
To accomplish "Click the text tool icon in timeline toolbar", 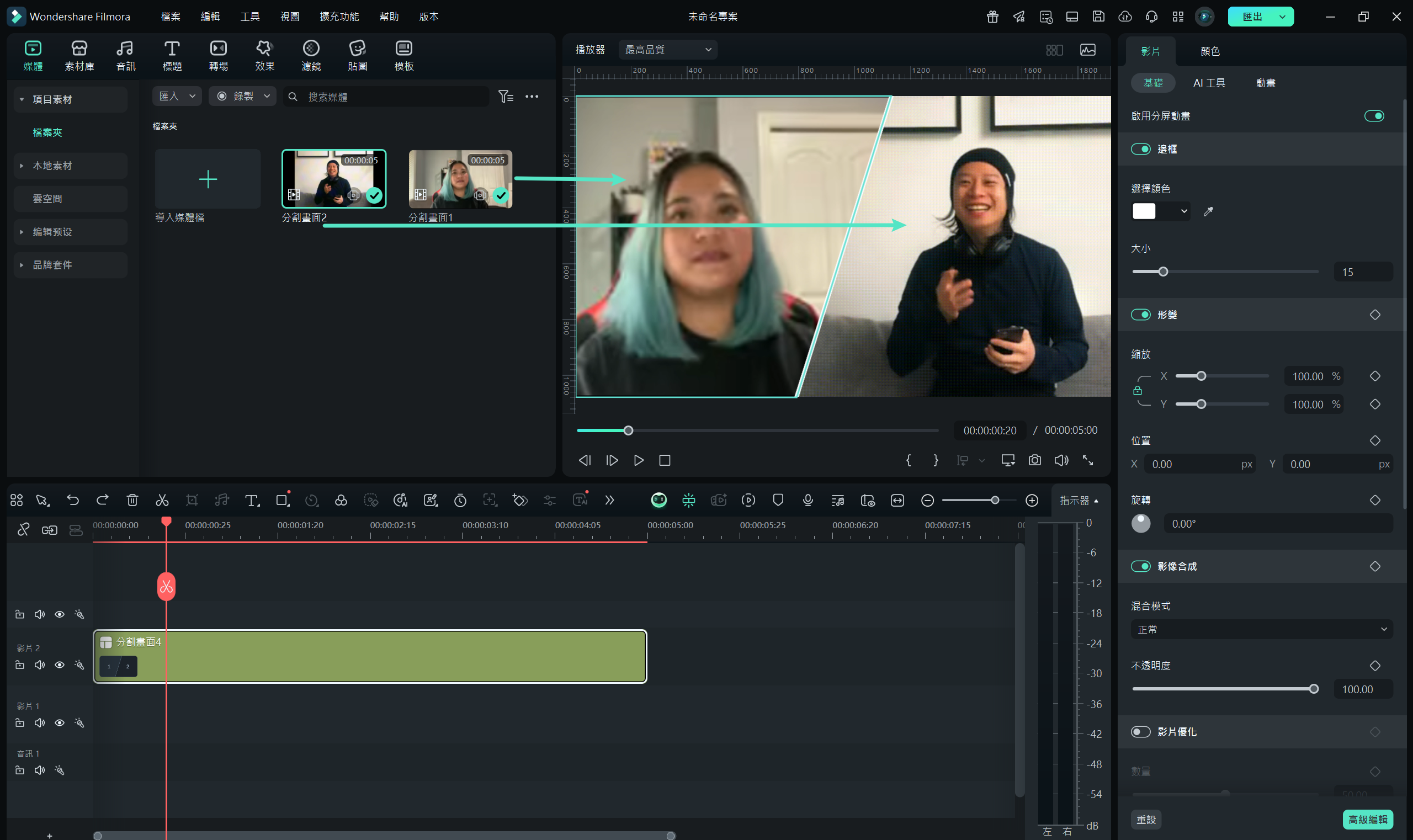I will (252, 500).
